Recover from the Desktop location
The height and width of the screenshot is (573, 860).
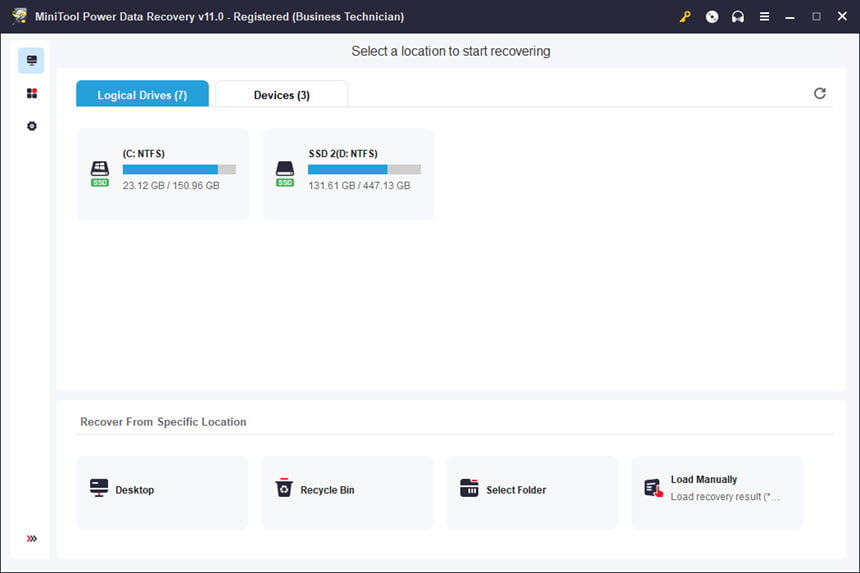(162, 492)
